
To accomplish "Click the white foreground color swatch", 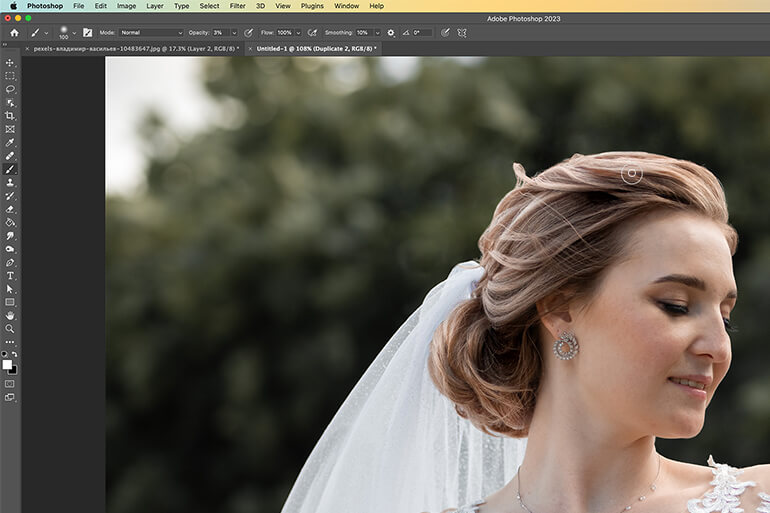I will [x=6, y=364].
